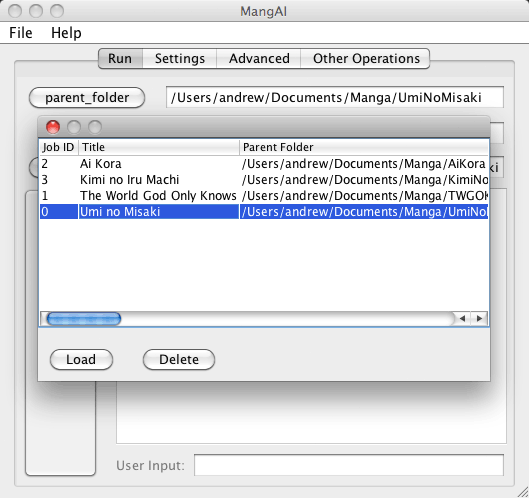Open the File menu
Viewport: 529px width, 498px height.
click(21, 33)
